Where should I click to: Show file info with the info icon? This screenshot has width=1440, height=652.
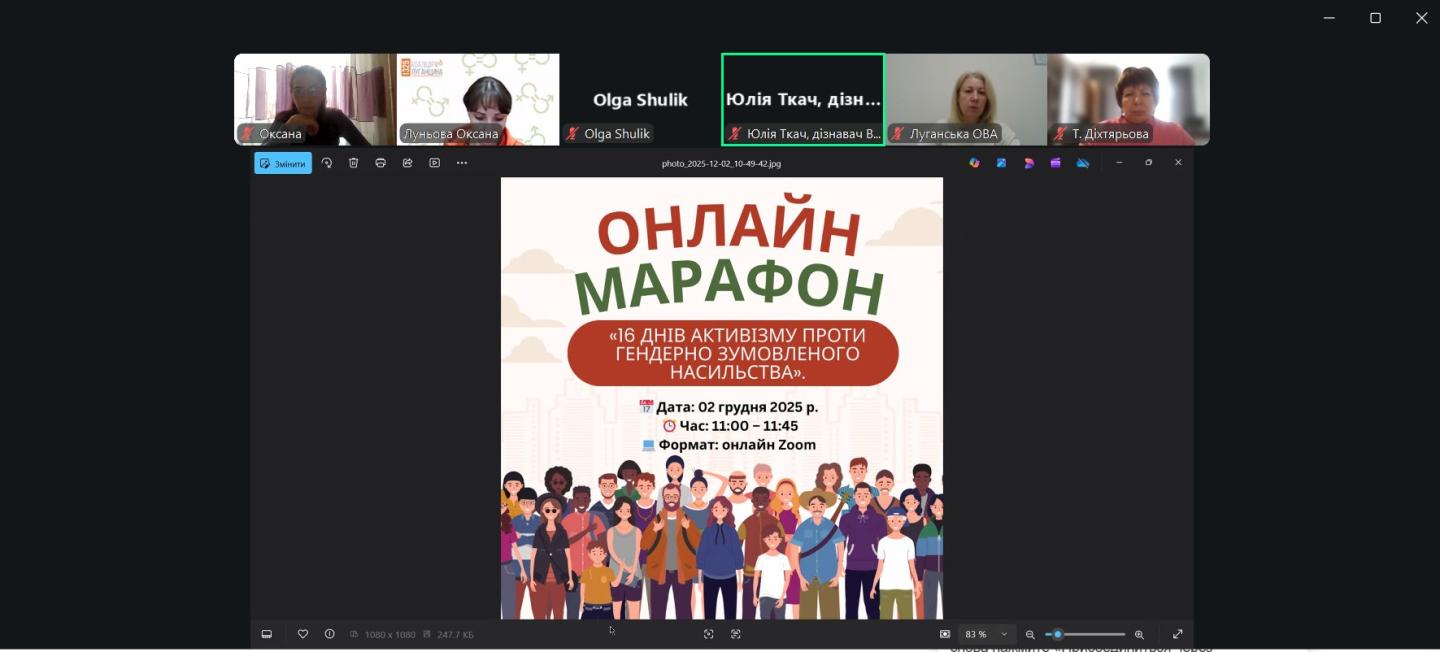(329, 634)
